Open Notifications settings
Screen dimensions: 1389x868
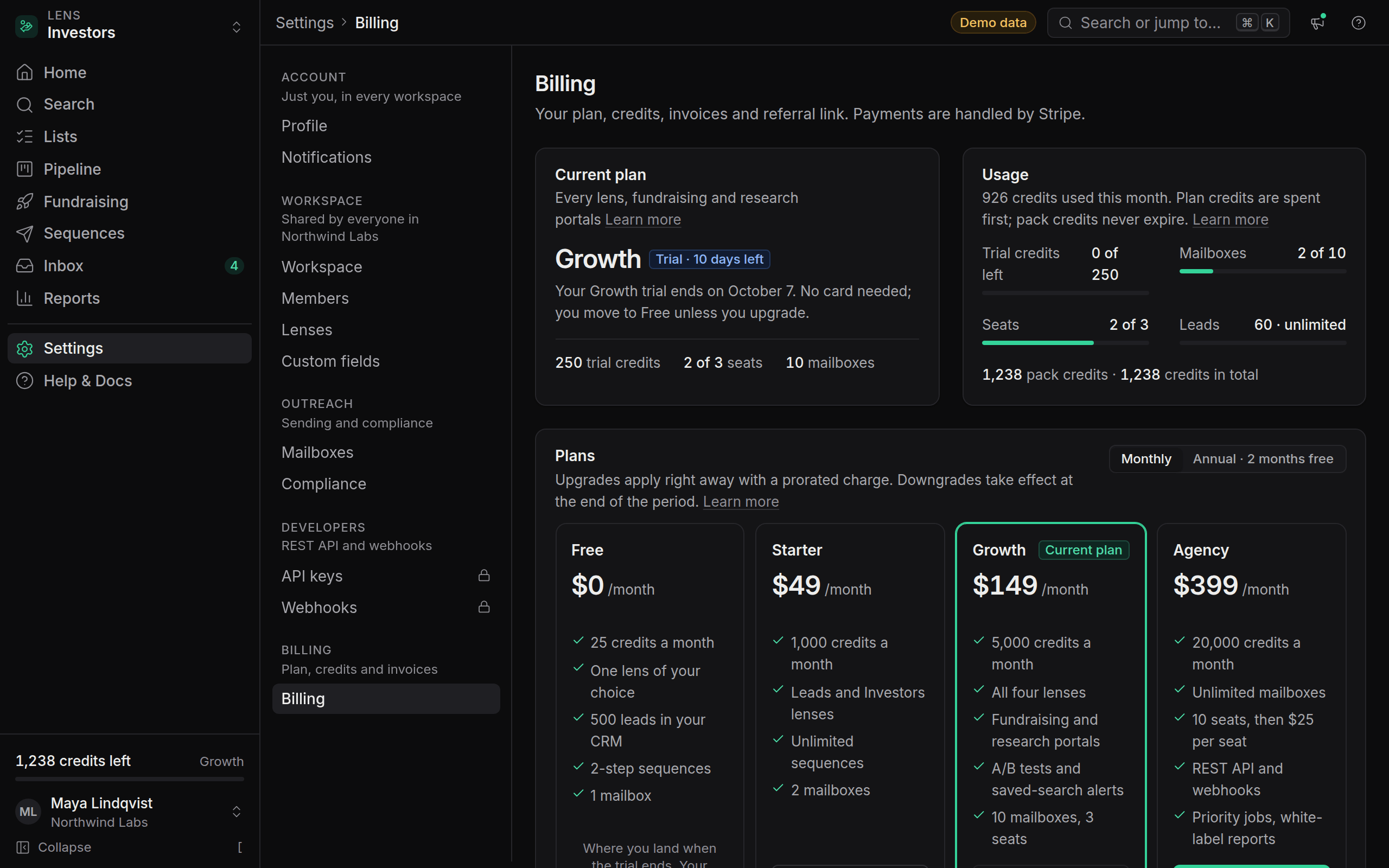(386, 157)
